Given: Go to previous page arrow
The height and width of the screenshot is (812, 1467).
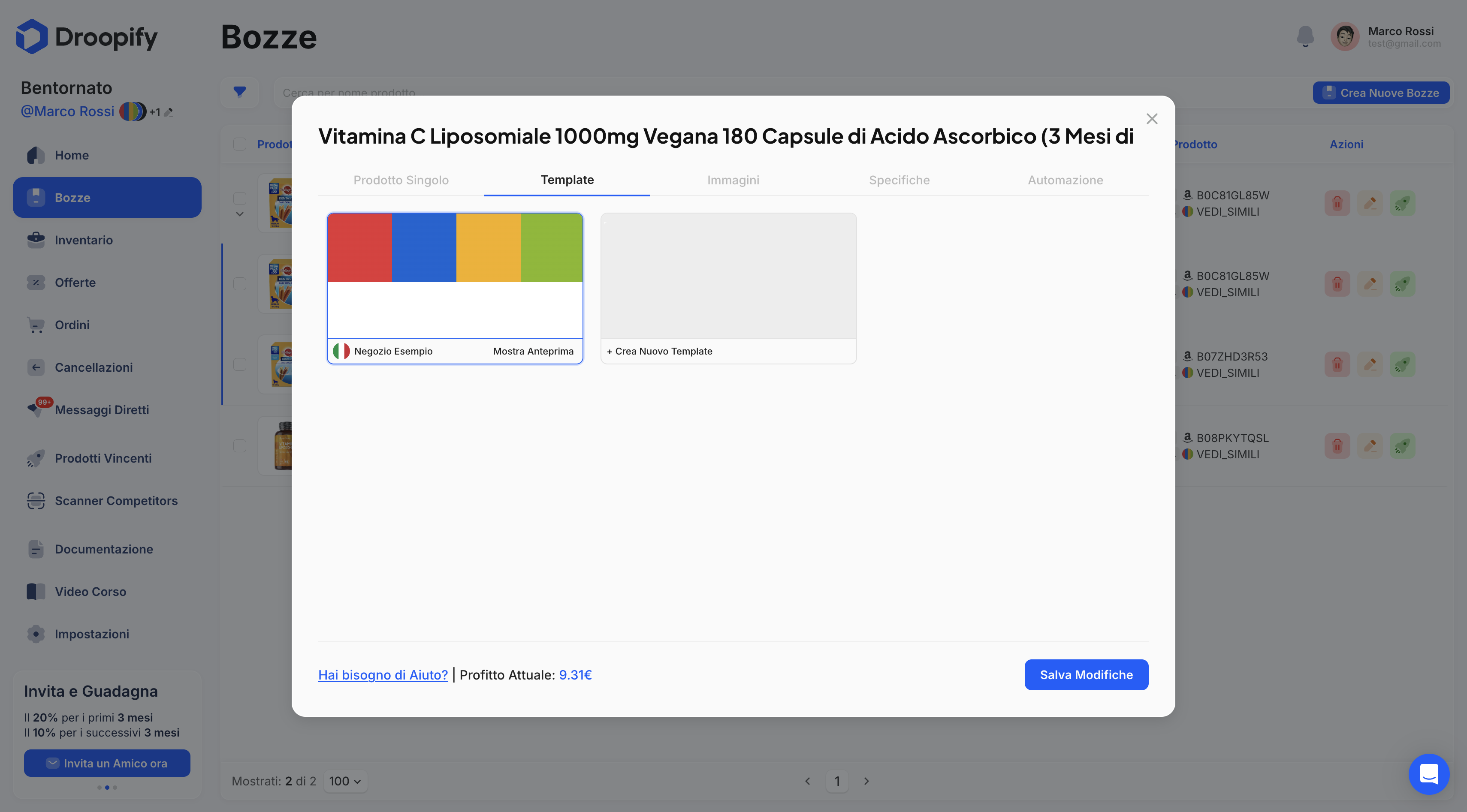Looking at the screenshot, I should coord(808,781).
